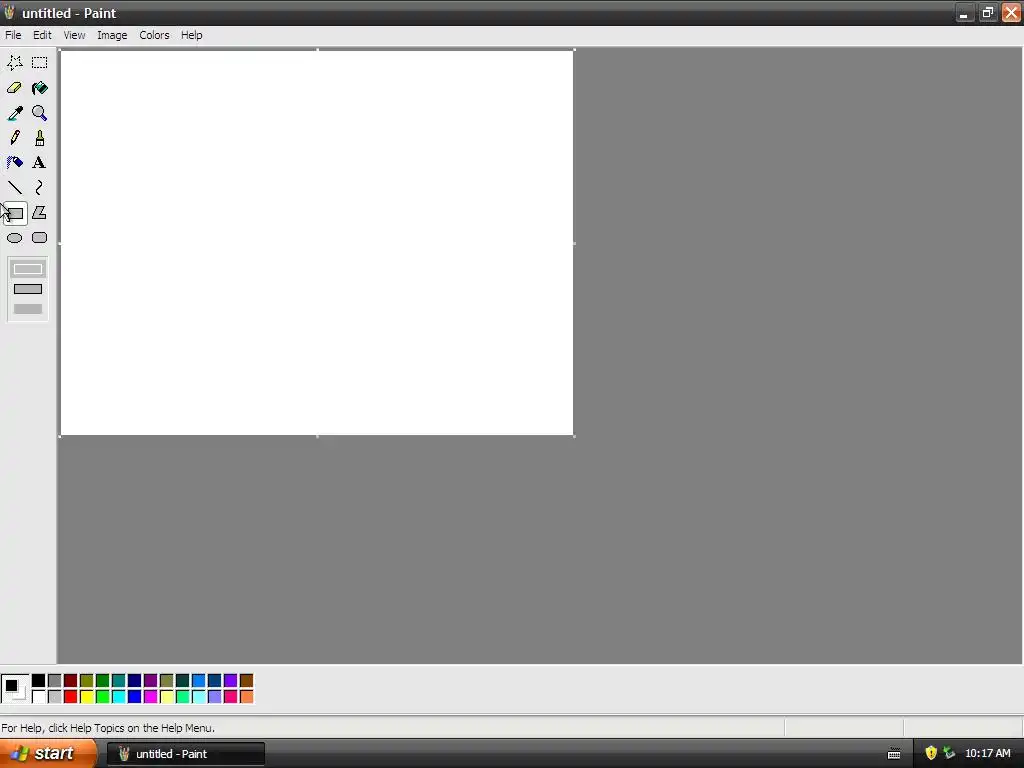Pick the dark purple color swatch

coord(151,681)
